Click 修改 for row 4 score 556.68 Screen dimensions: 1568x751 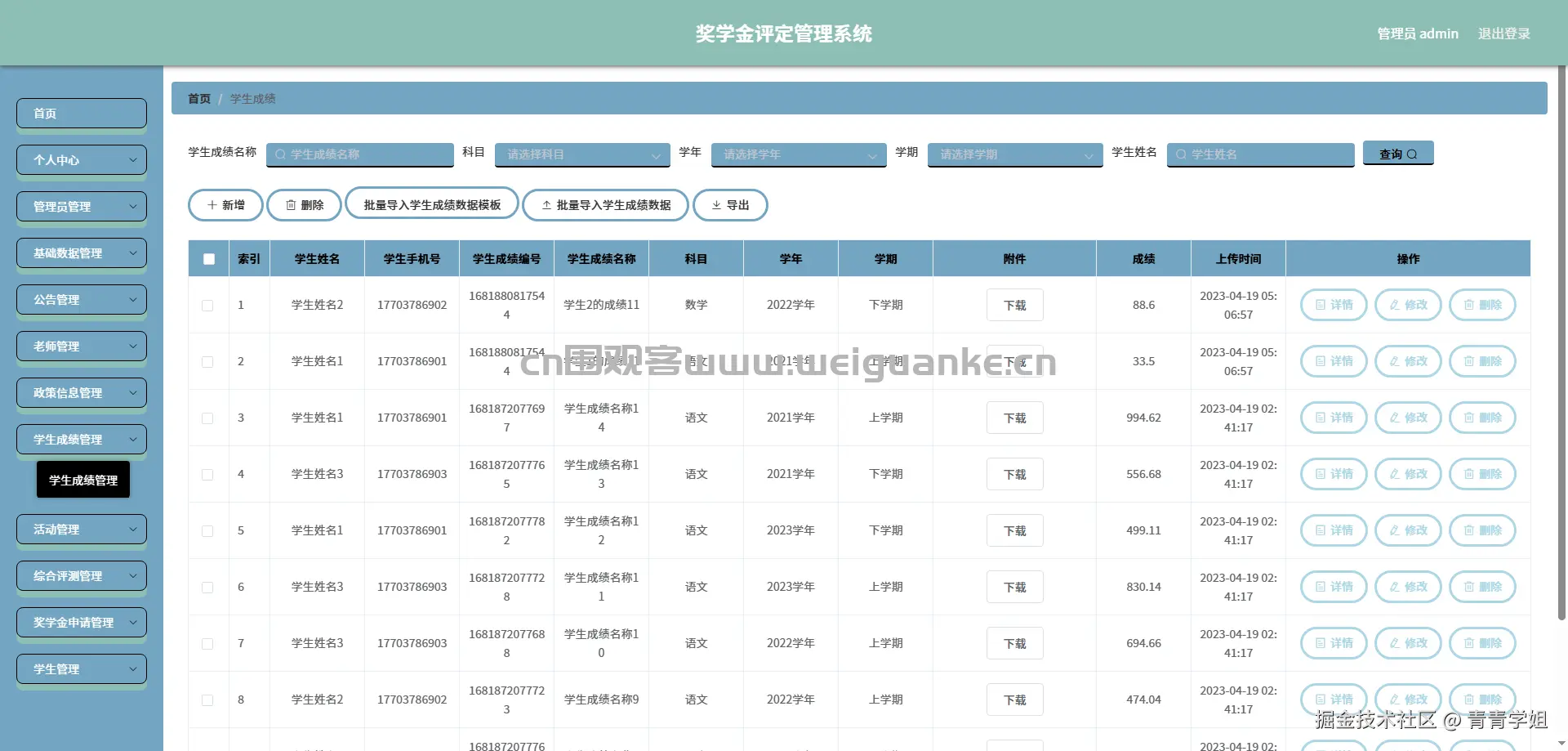(1408, 474)
